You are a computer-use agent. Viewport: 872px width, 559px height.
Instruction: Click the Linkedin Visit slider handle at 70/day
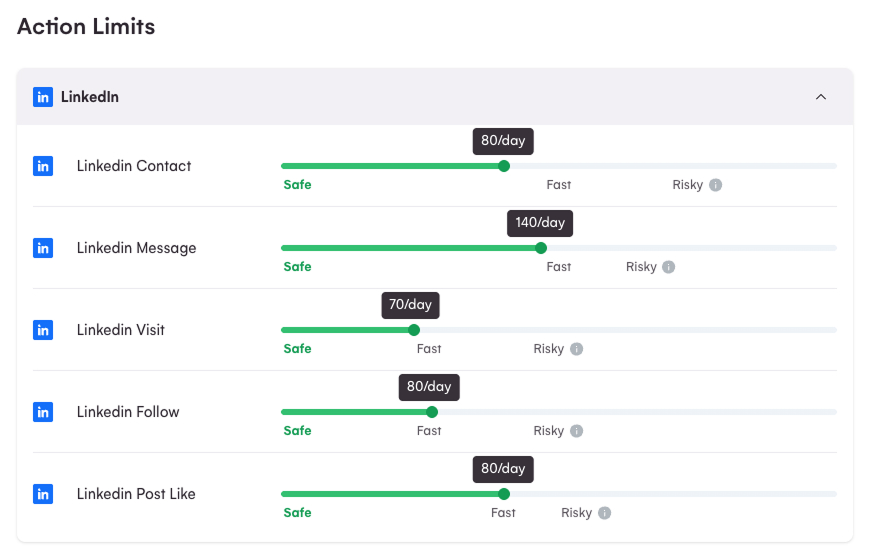[414, 330]
